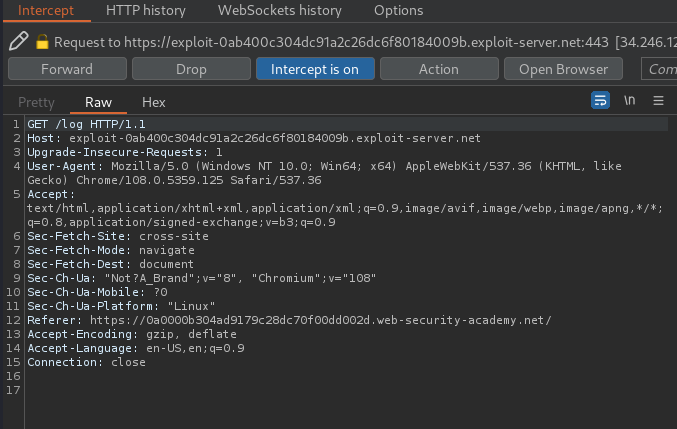Place cursor on empty line 17
The image size is (677, 429).
pos(345,390)
